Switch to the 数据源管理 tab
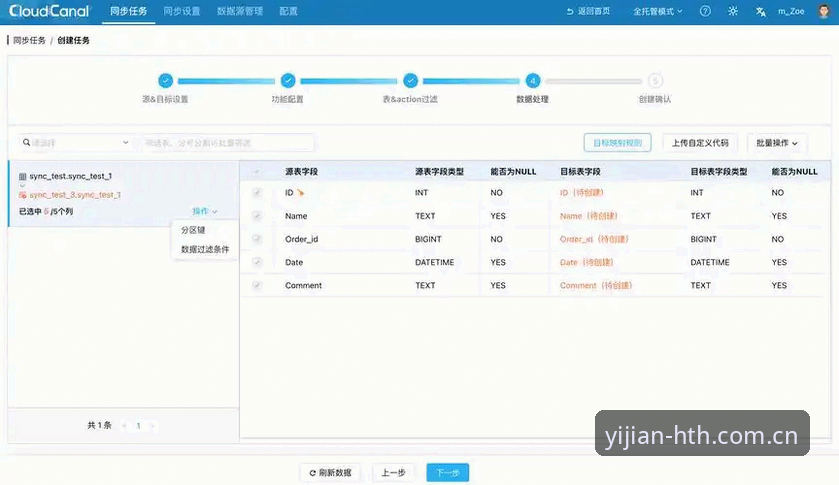This screenshot has width=839, height=485. [240, 11]
